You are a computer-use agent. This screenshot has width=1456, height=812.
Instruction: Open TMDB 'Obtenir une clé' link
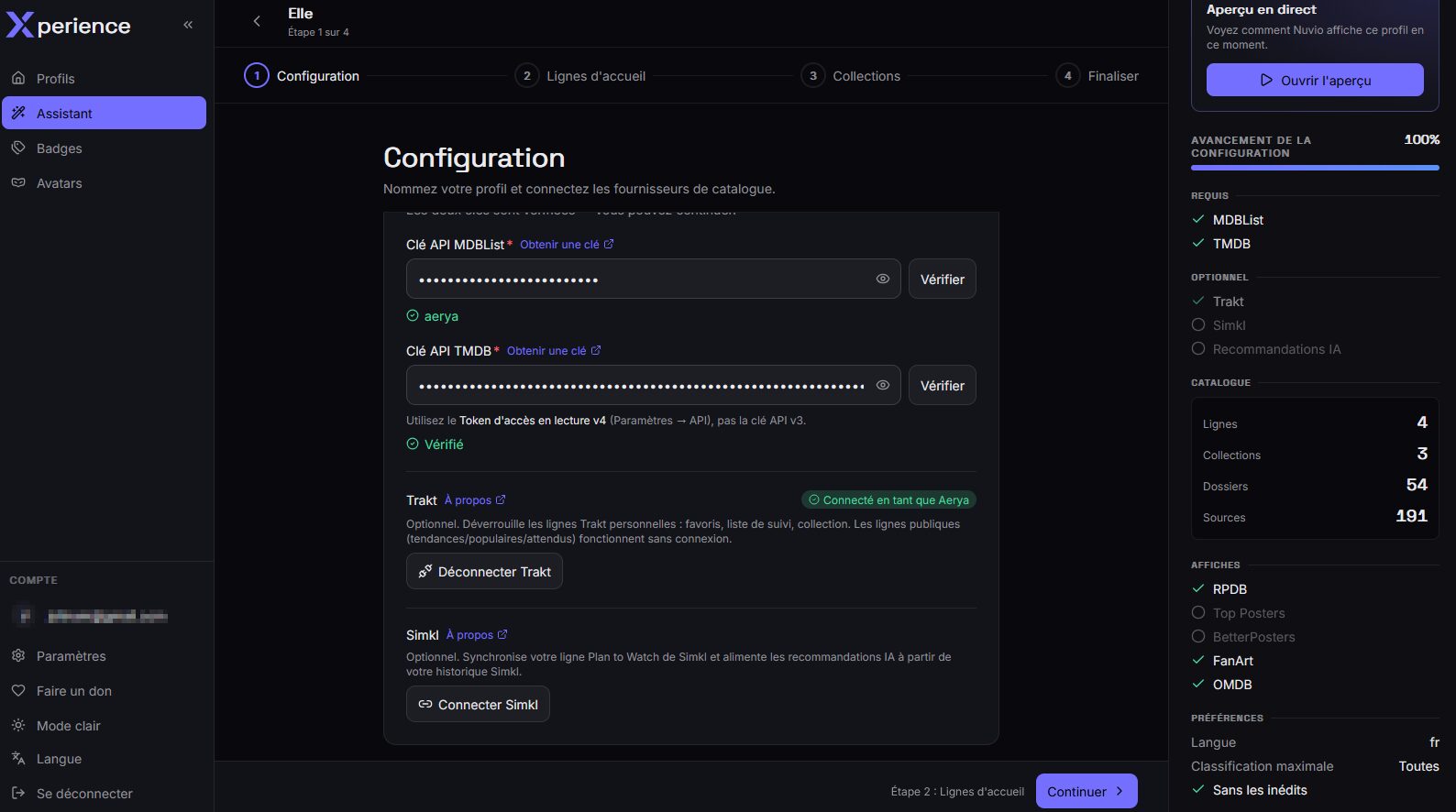tap(554, 351)
